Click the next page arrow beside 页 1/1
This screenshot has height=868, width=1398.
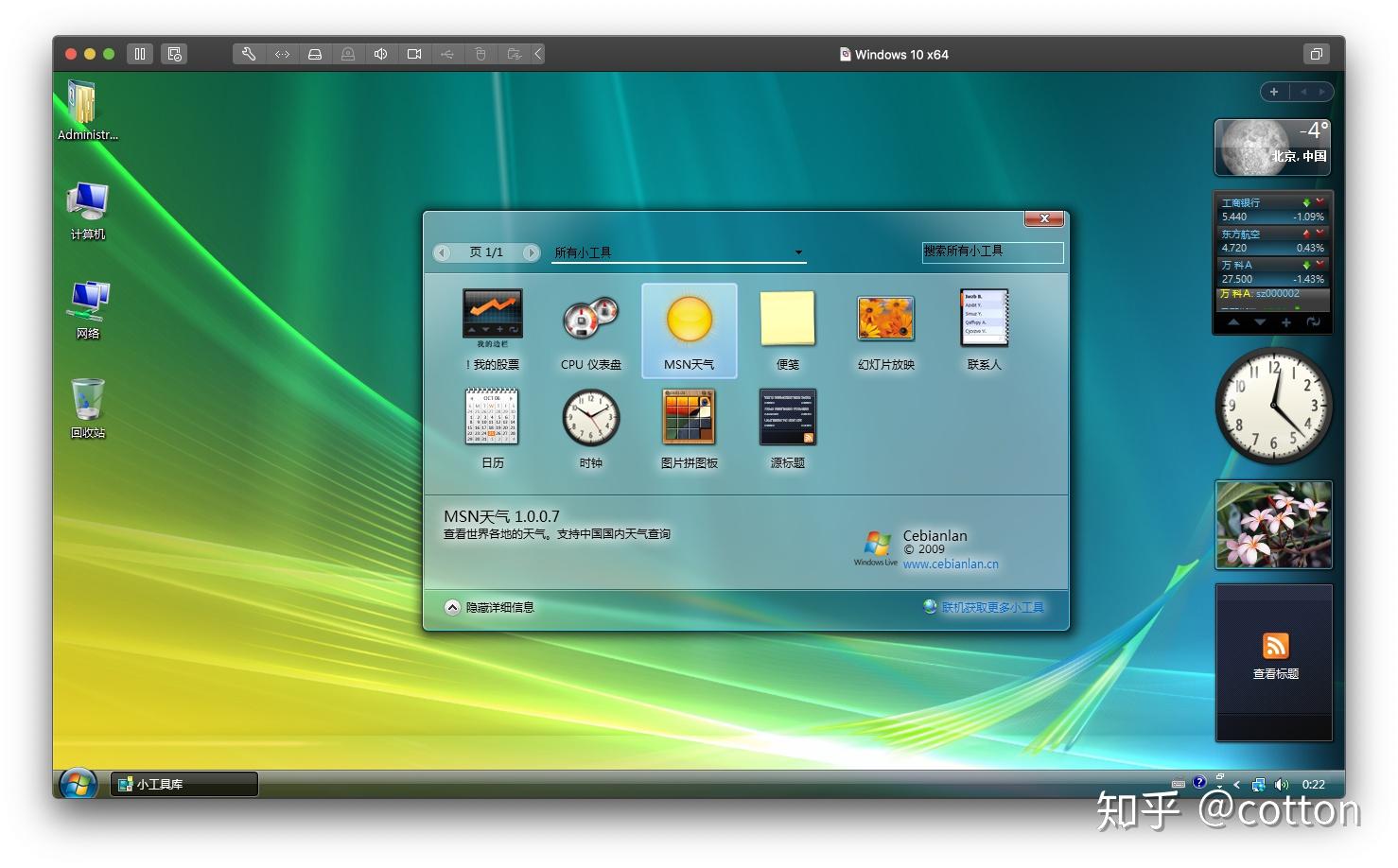(532, 252)
